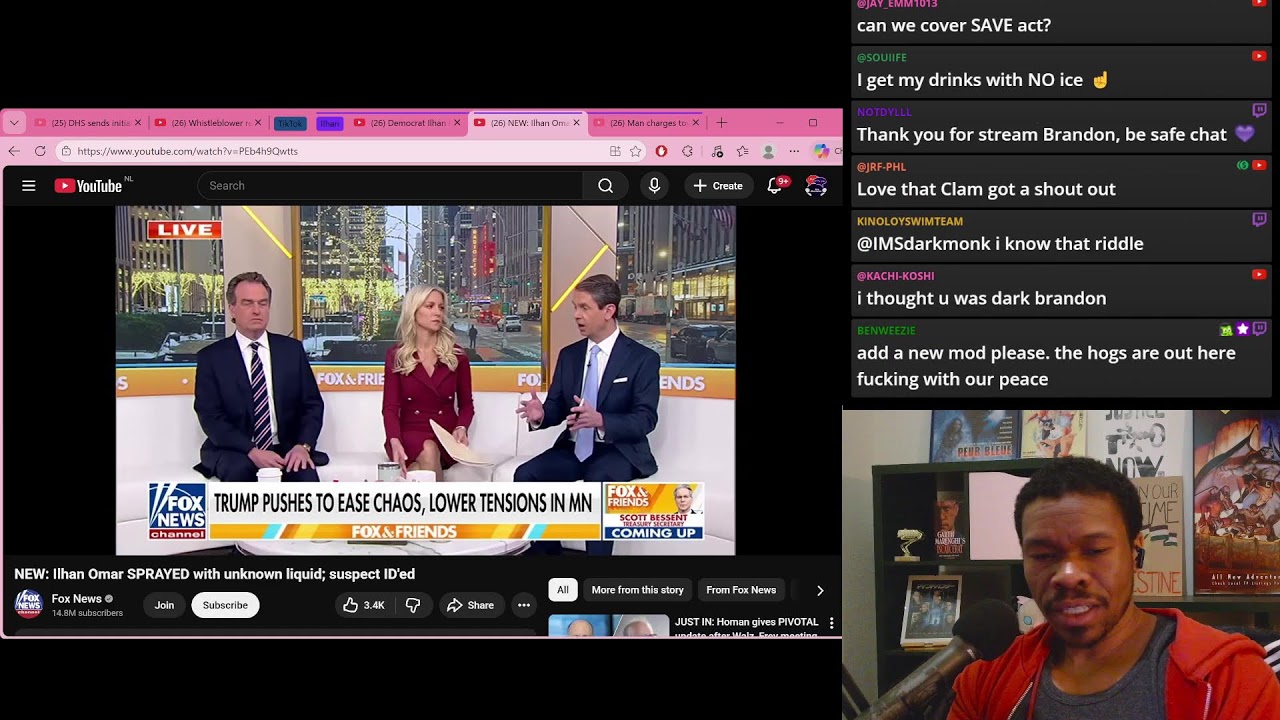Open options for the Homan suggested video
Viewport: 1280px width, 720px height.
(831, 623)
